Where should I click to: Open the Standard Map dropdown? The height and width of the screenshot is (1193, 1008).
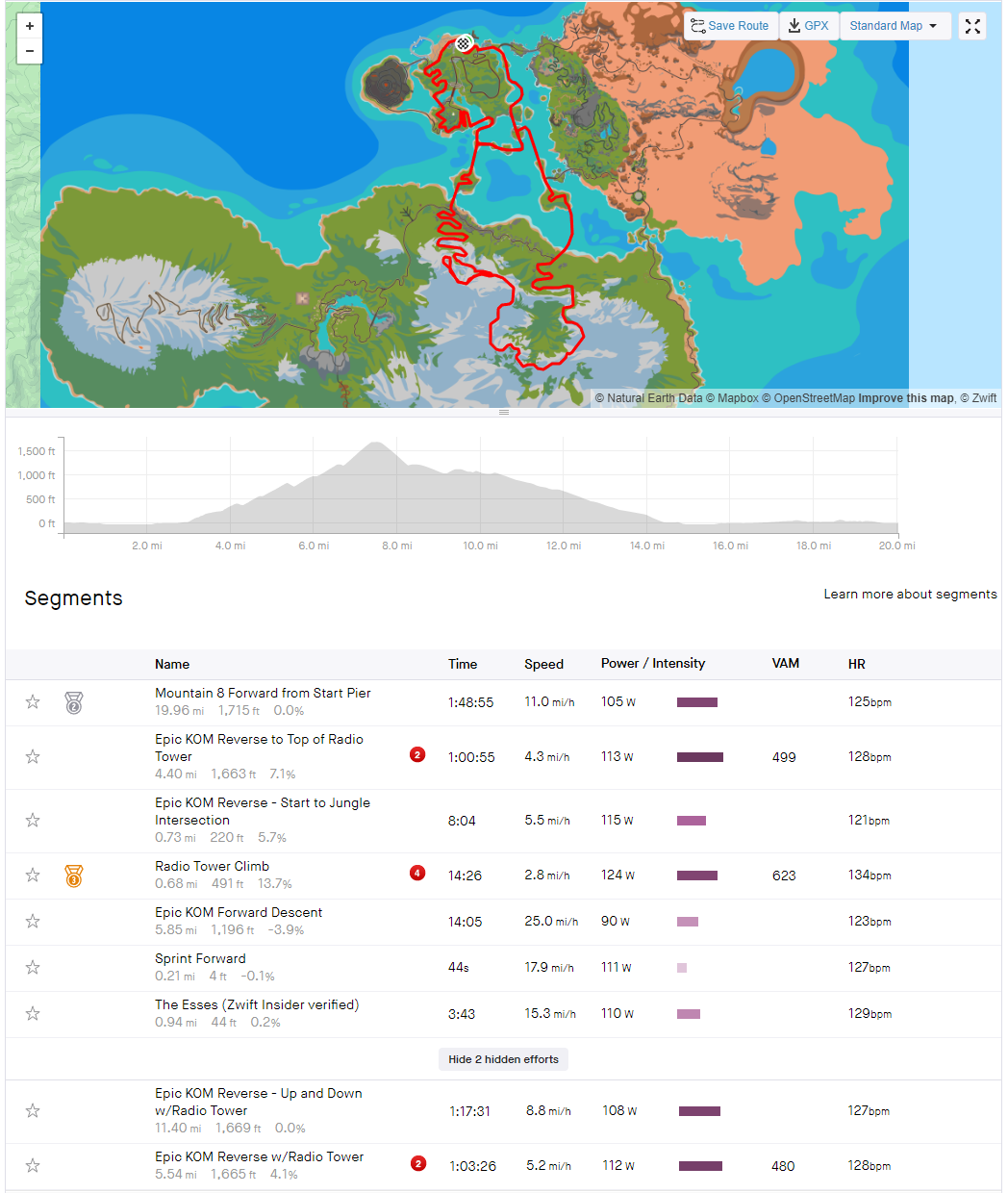(x=895, y=26)
